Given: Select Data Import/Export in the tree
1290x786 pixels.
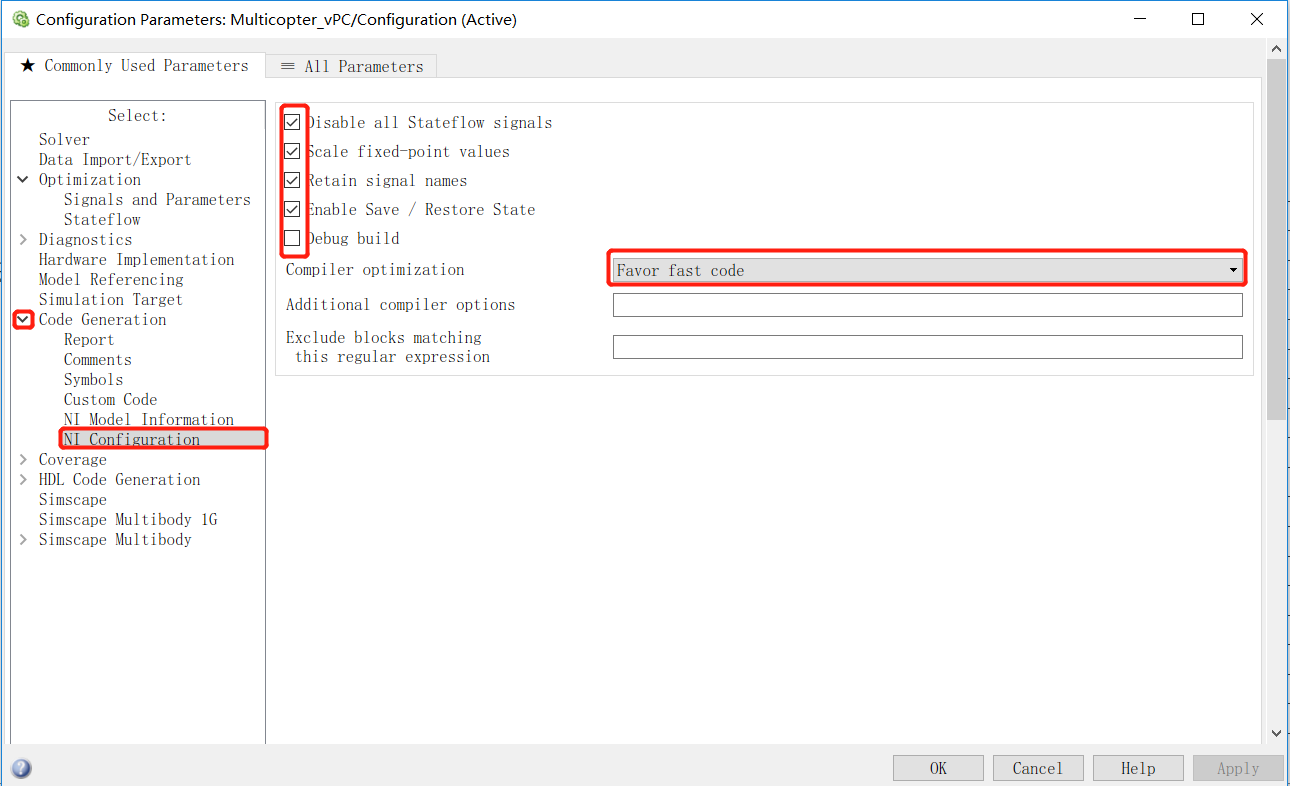Looking at the screenshot, I should pyautogui.click(x=115, y=160).
